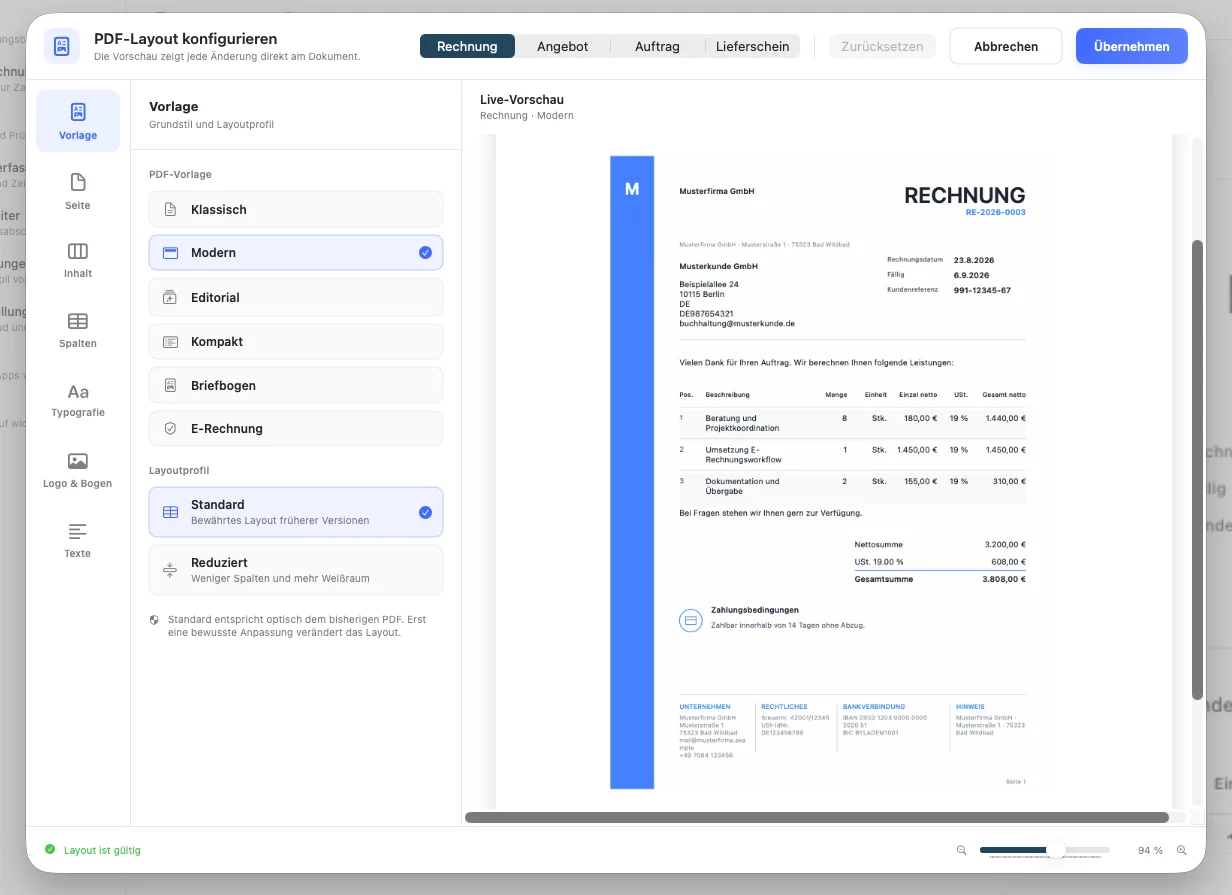Click the preview horizontal scrollbar
The image size is (1232, 895).
coord(817,817)
